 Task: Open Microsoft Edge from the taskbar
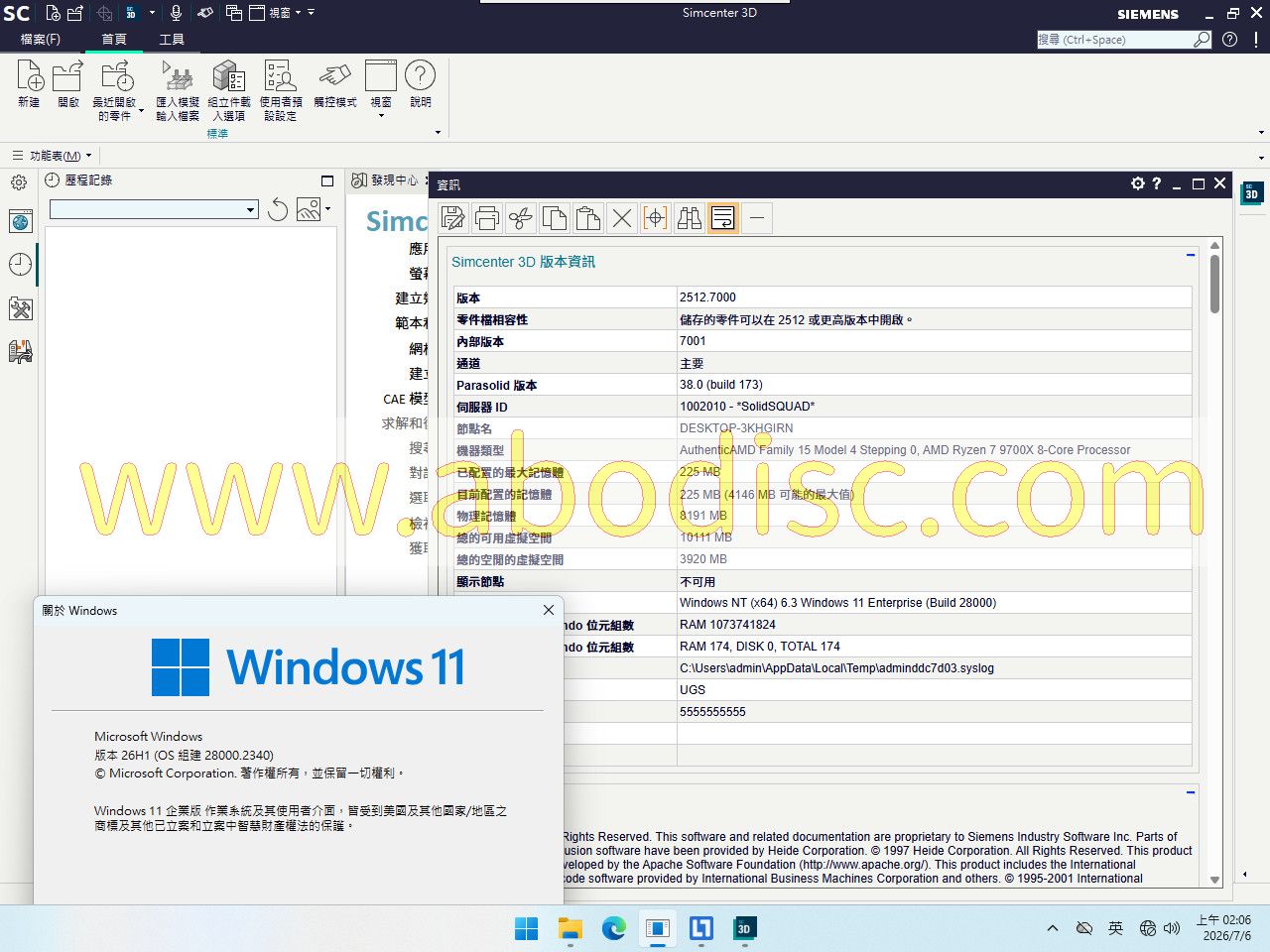click(x=614, y=928)
